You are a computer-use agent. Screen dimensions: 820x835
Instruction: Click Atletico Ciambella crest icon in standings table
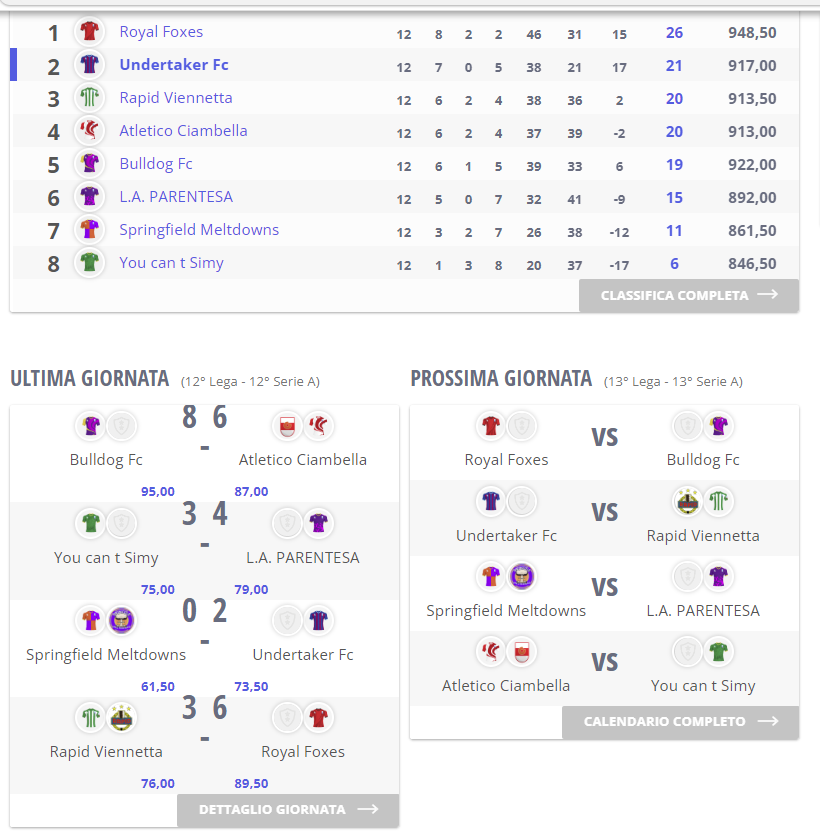click(x=89, y=130)
